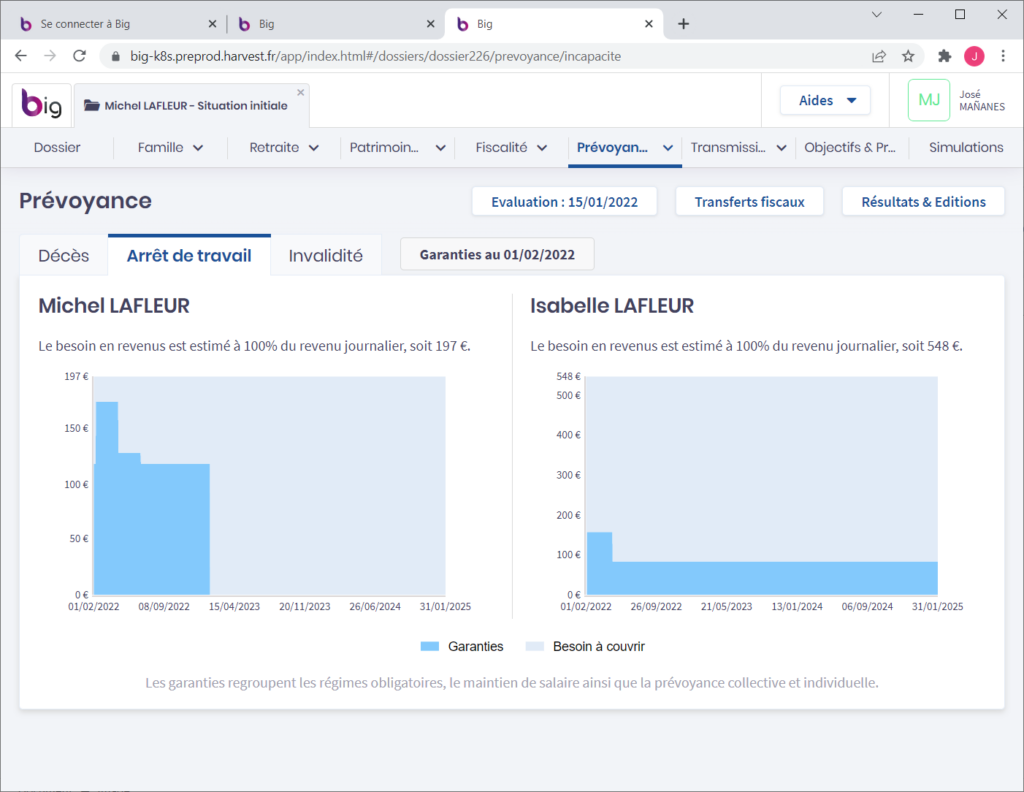The image size is (1024, 792).
Task: Open Transferts fiscaux button
Action: pyautogui.click(x=749, y=201)
